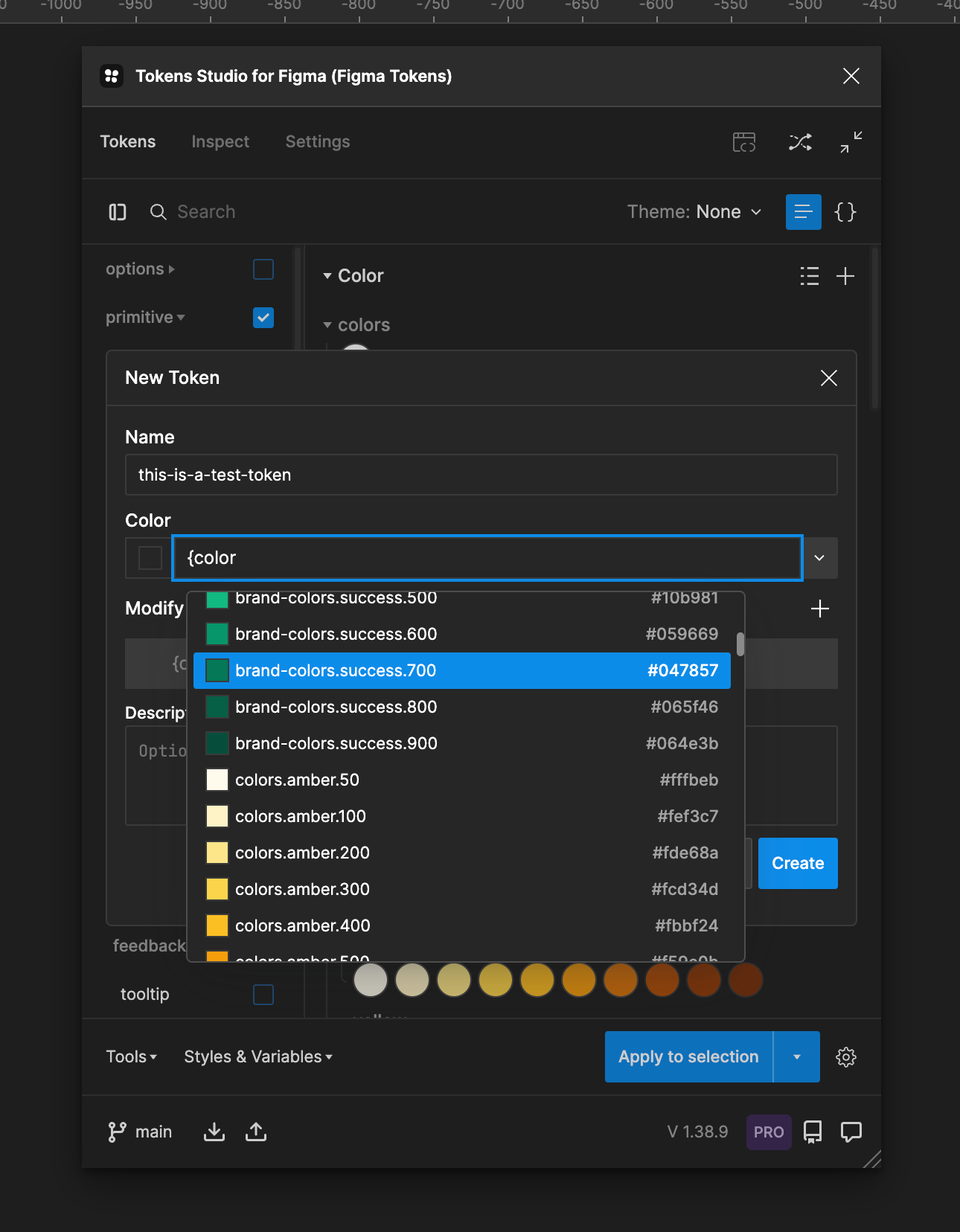Switch to the Inspect tab
This screenshot has width=960, height=1232.
pos(220,142)
